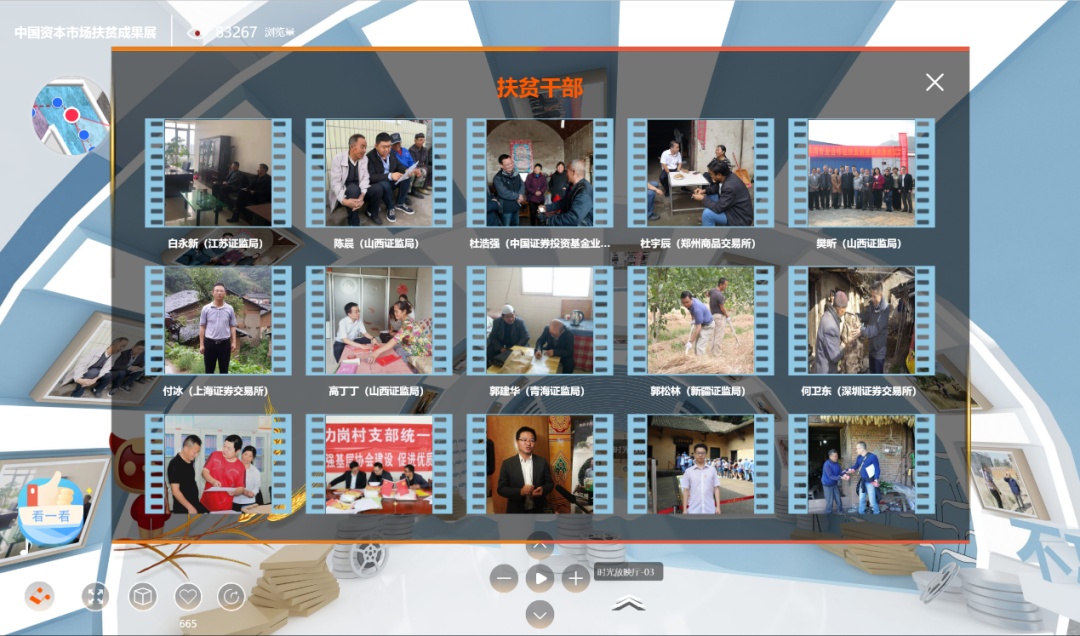Click caption 白永新 (江苏证监局)

(x=216, y=243)
